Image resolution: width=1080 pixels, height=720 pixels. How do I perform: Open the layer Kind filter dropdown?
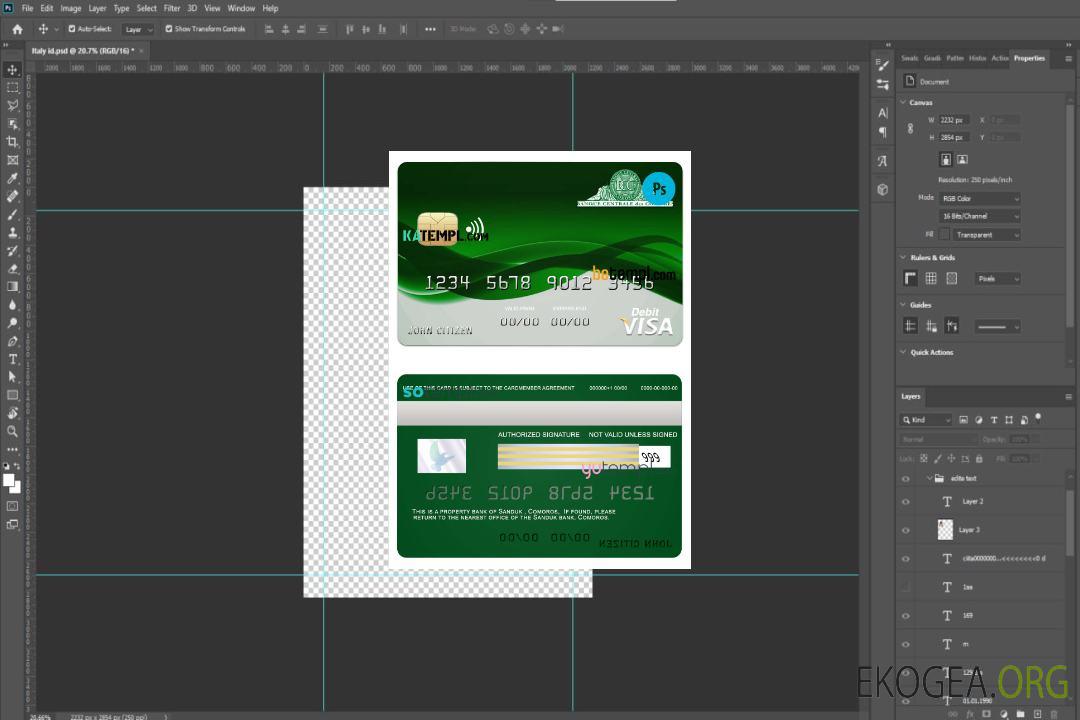tap(926, 420)
